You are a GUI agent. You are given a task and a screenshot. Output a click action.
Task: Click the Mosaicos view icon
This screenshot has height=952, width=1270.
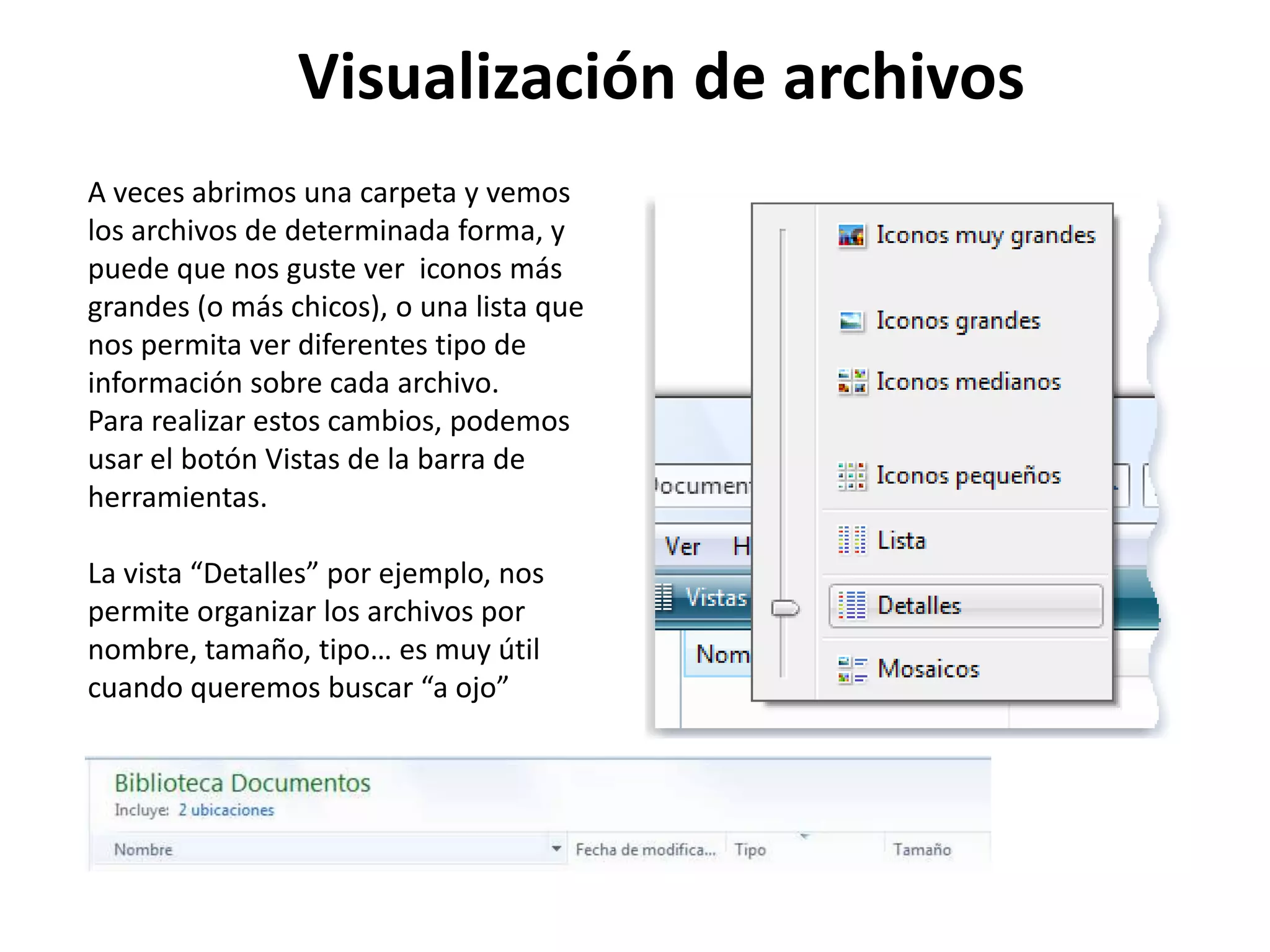point(852,669)
